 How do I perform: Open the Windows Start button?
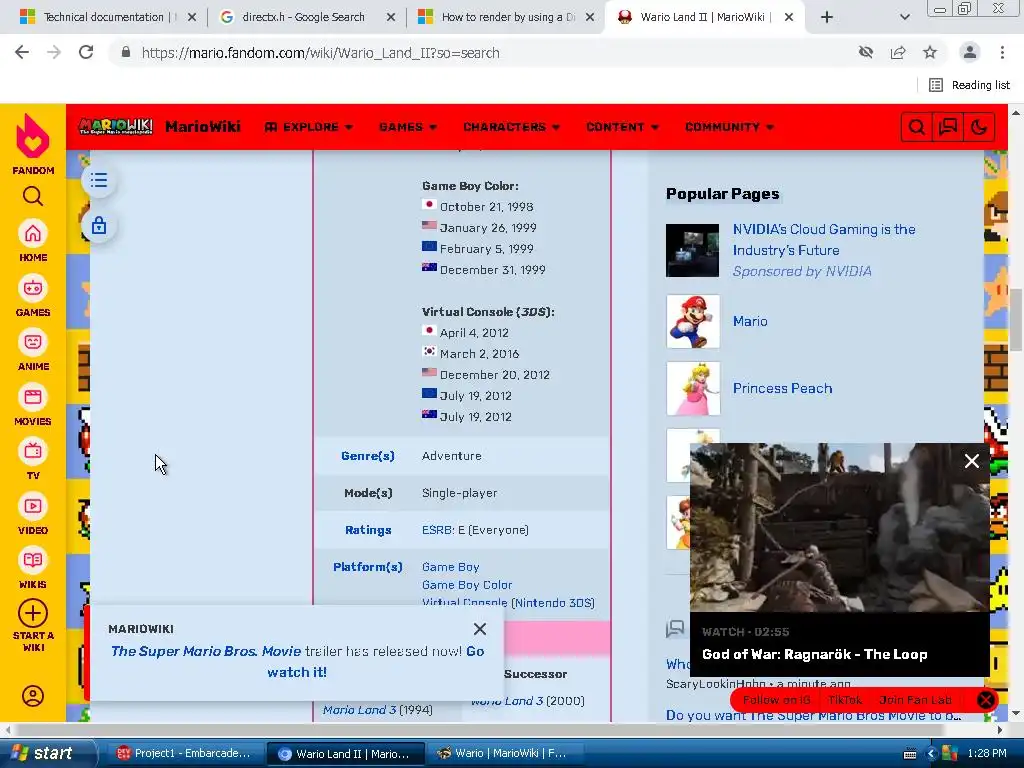tap(46, 753)
